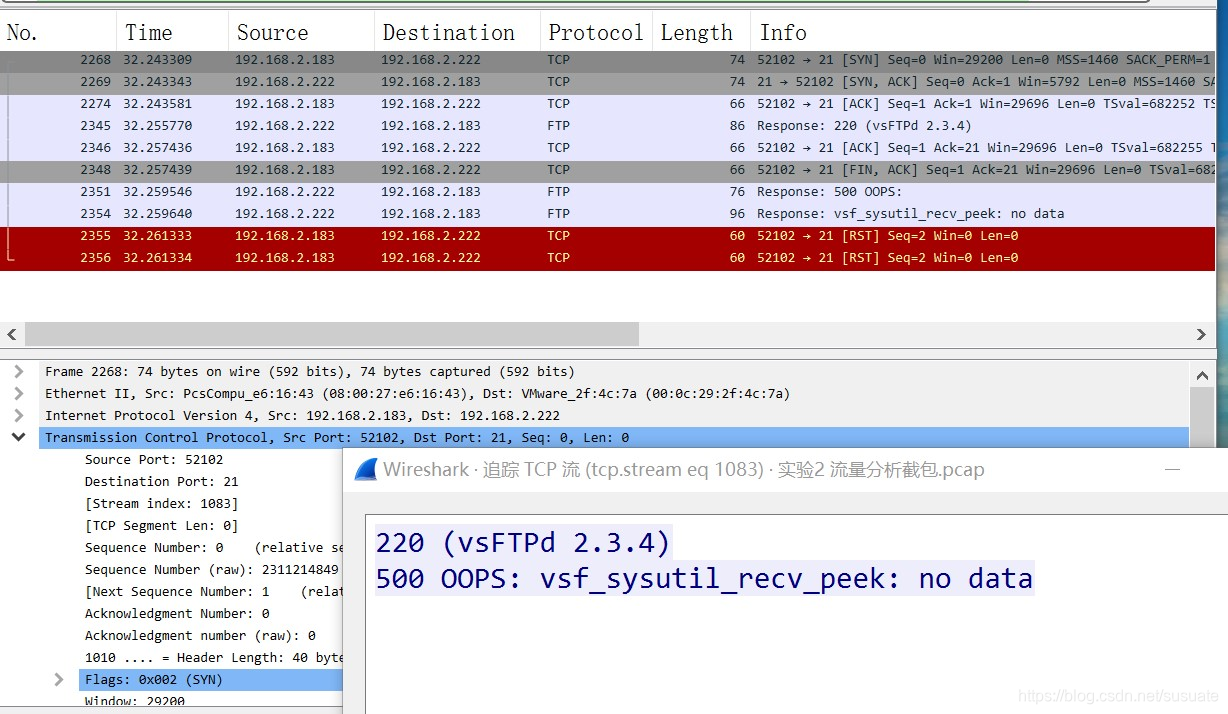
Task: Select the Acknowledgment Number: 0 field
Action: [x=176, y=613]
